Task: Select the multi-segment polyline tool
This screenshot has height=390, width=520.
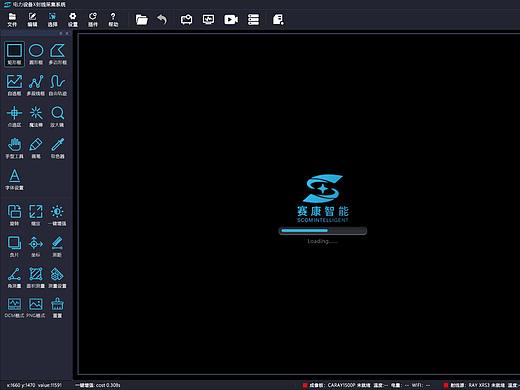Action: click(x=36, y=85)
